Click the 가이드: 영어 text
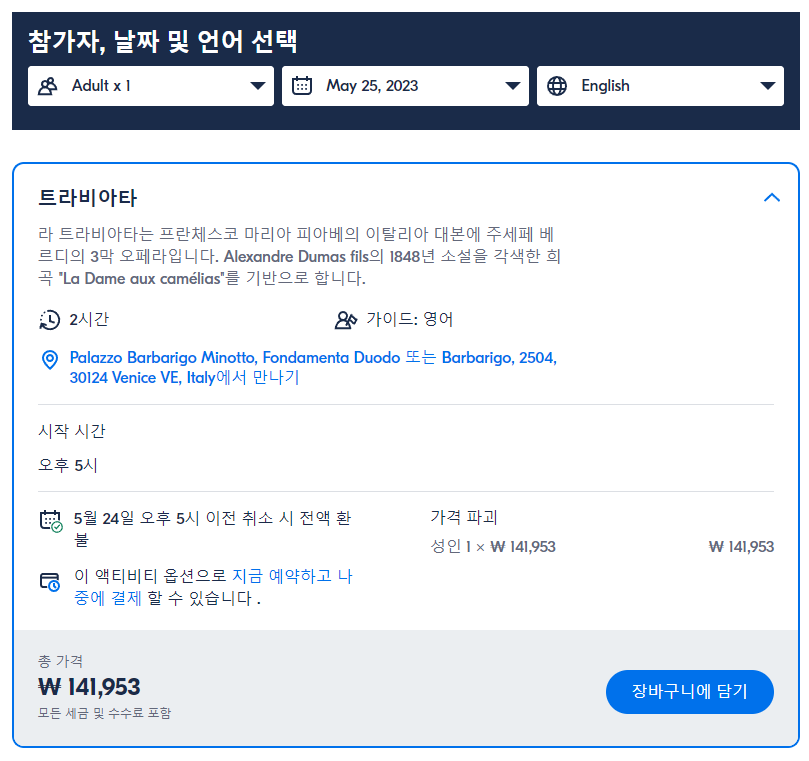 click(410, 319)
